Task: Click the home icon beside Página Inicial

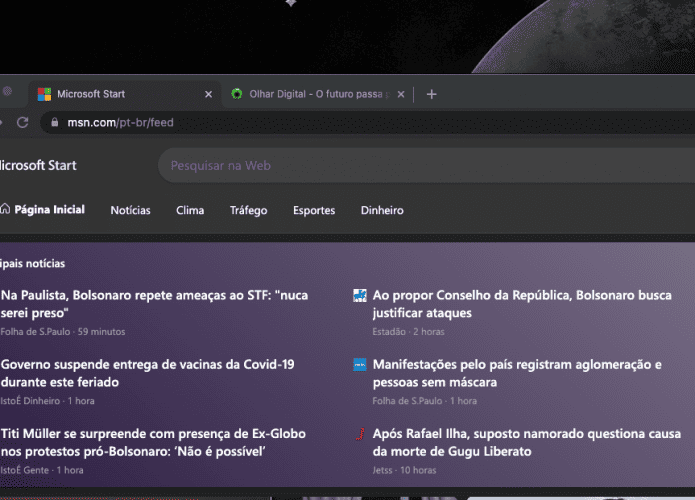Action: [x=5, y=209]
